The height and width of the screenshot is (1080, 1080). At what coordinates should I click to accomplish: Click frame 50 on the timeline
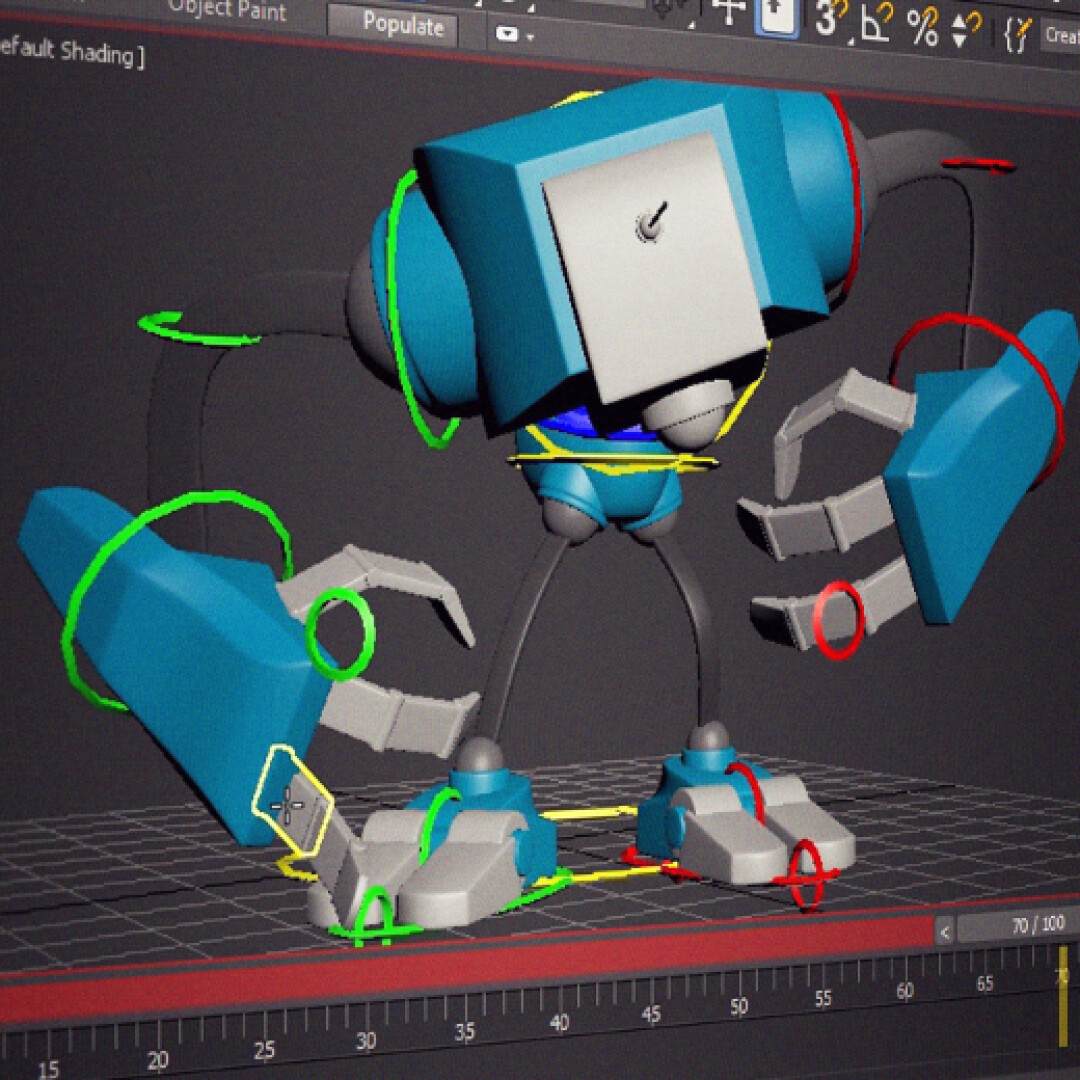click(739, 1005)
